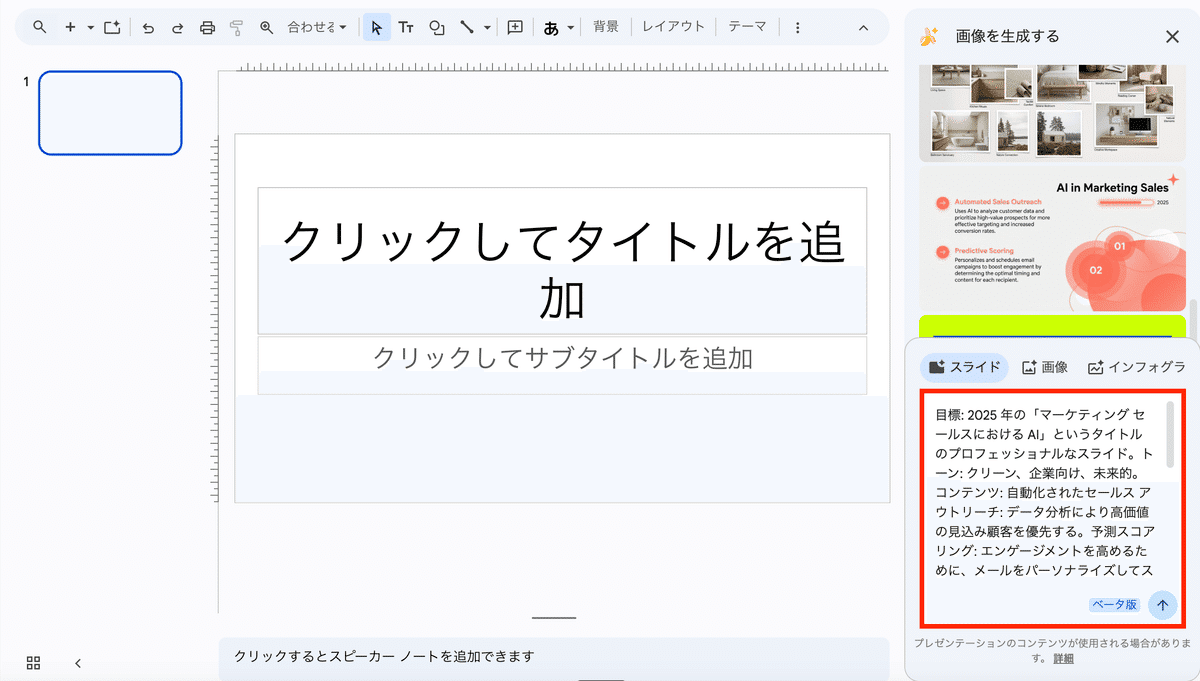Toggle the select arrow cursor tool
1200x681 pixels.
click(376, 27)
